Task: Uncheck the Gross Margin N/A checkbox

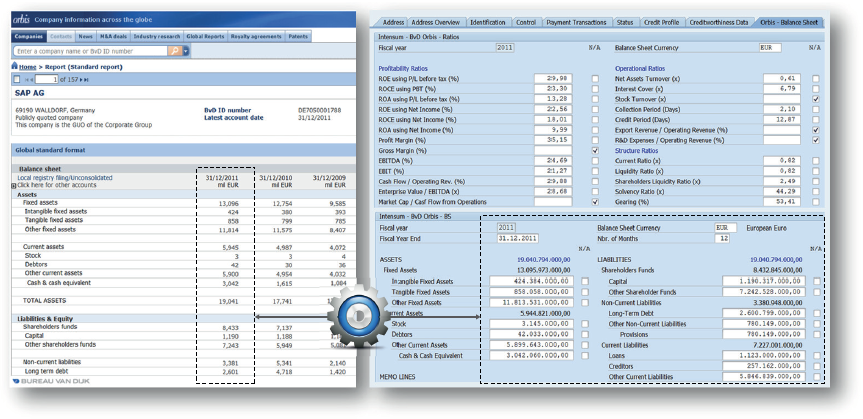Action: [x=595, y=150]
